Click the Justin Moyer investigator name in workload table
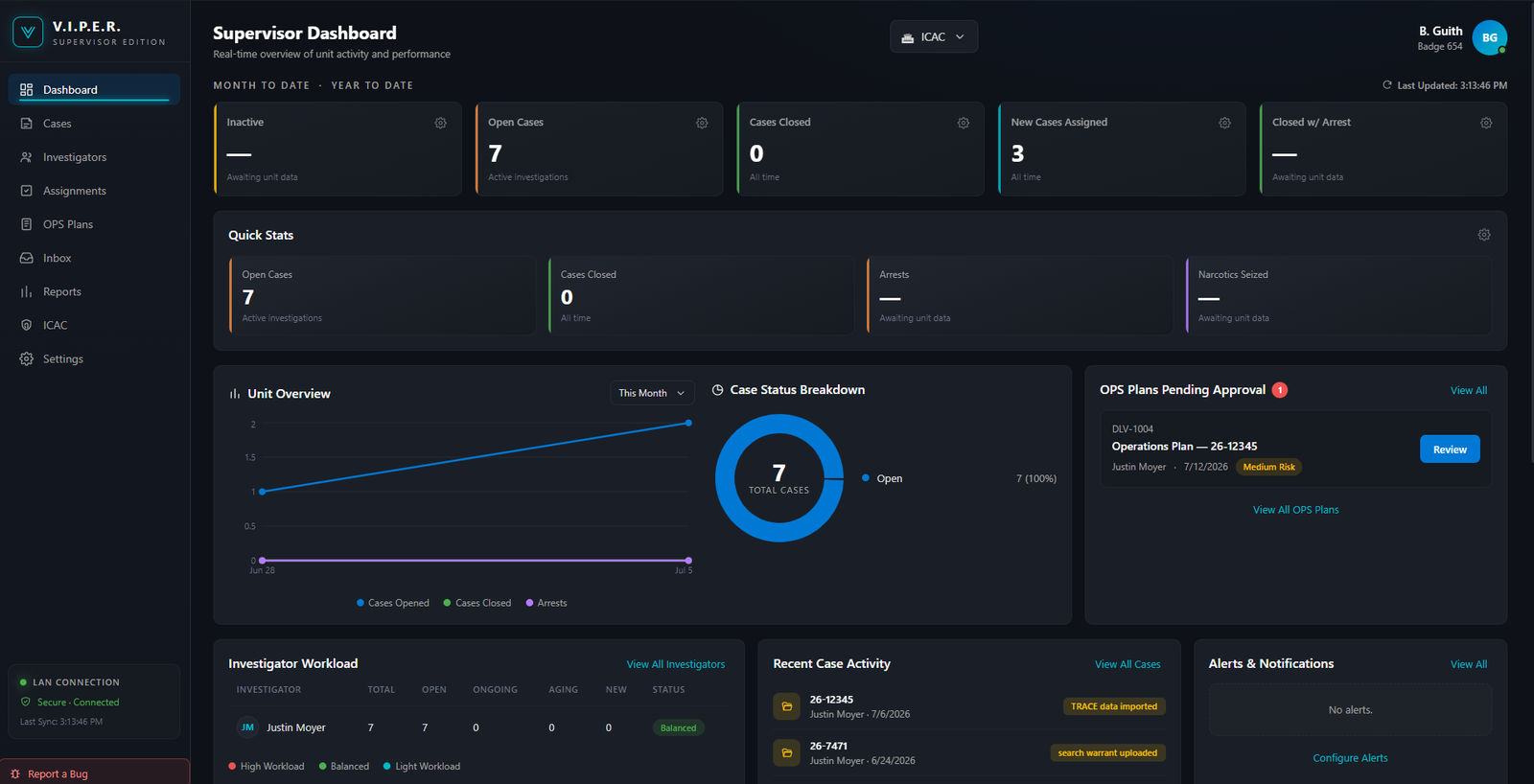Image resolution: width=1534 pixels, height=784 pixels. tap(296, 727)
